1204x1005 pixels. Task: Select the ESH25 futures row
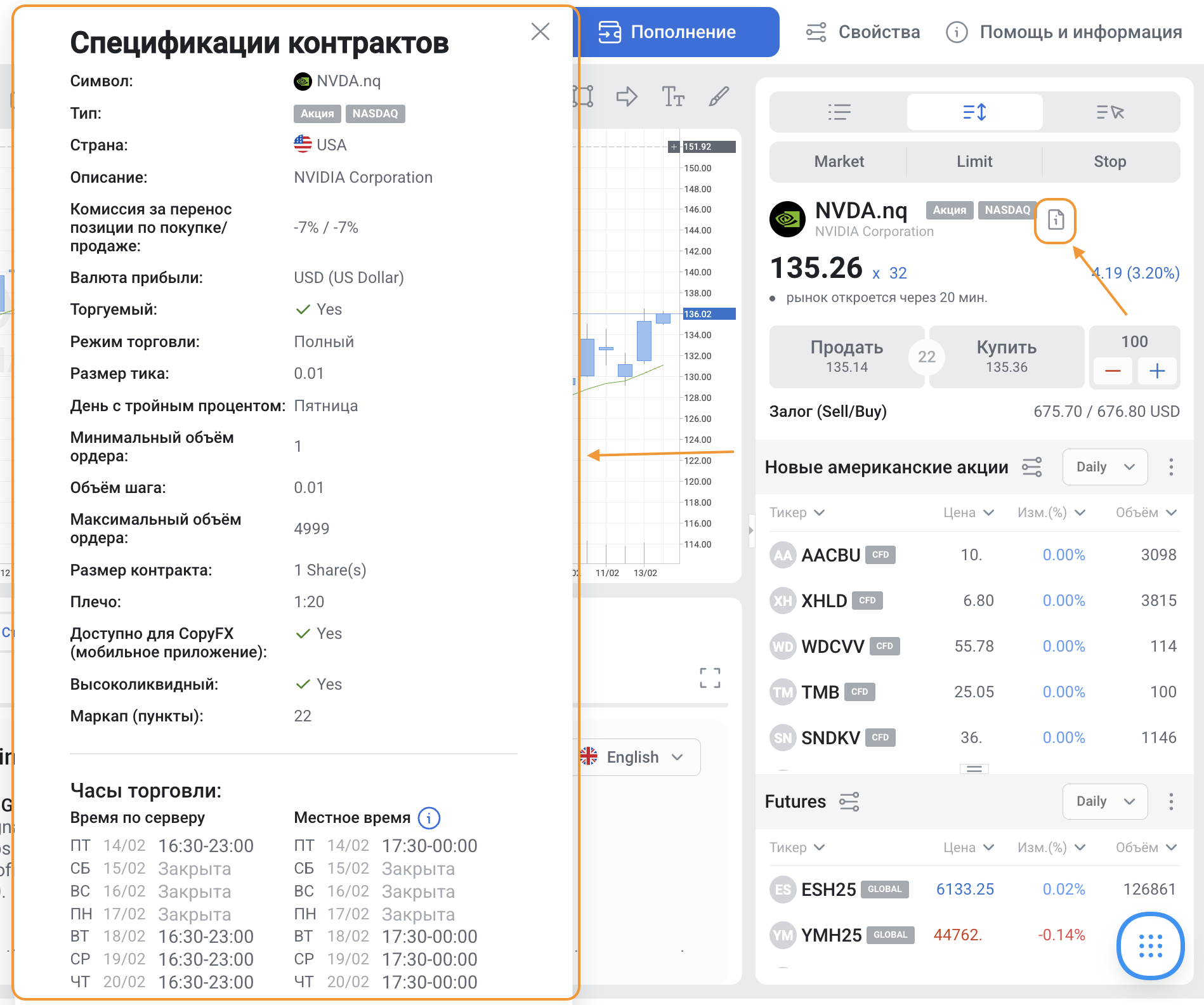click(974, 889)
